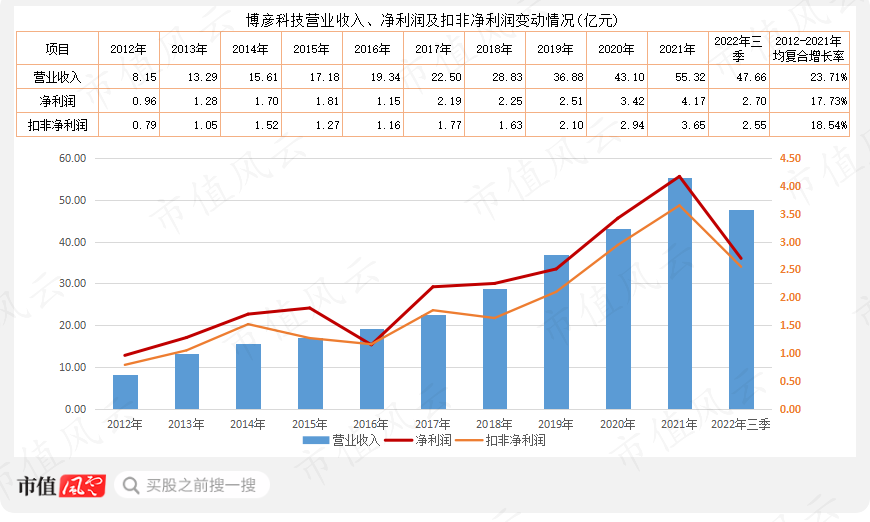Click the growth rate 23.71%
This screenshot has height=522, width=870.
(x=829, y=77)
